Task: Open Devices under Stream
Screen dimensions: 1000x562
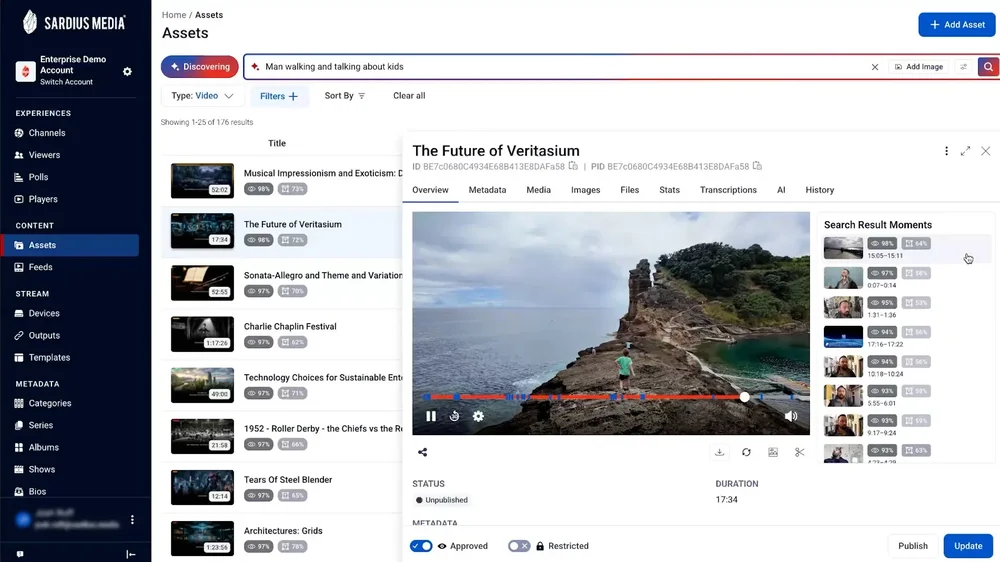Action: click(44, 313)
